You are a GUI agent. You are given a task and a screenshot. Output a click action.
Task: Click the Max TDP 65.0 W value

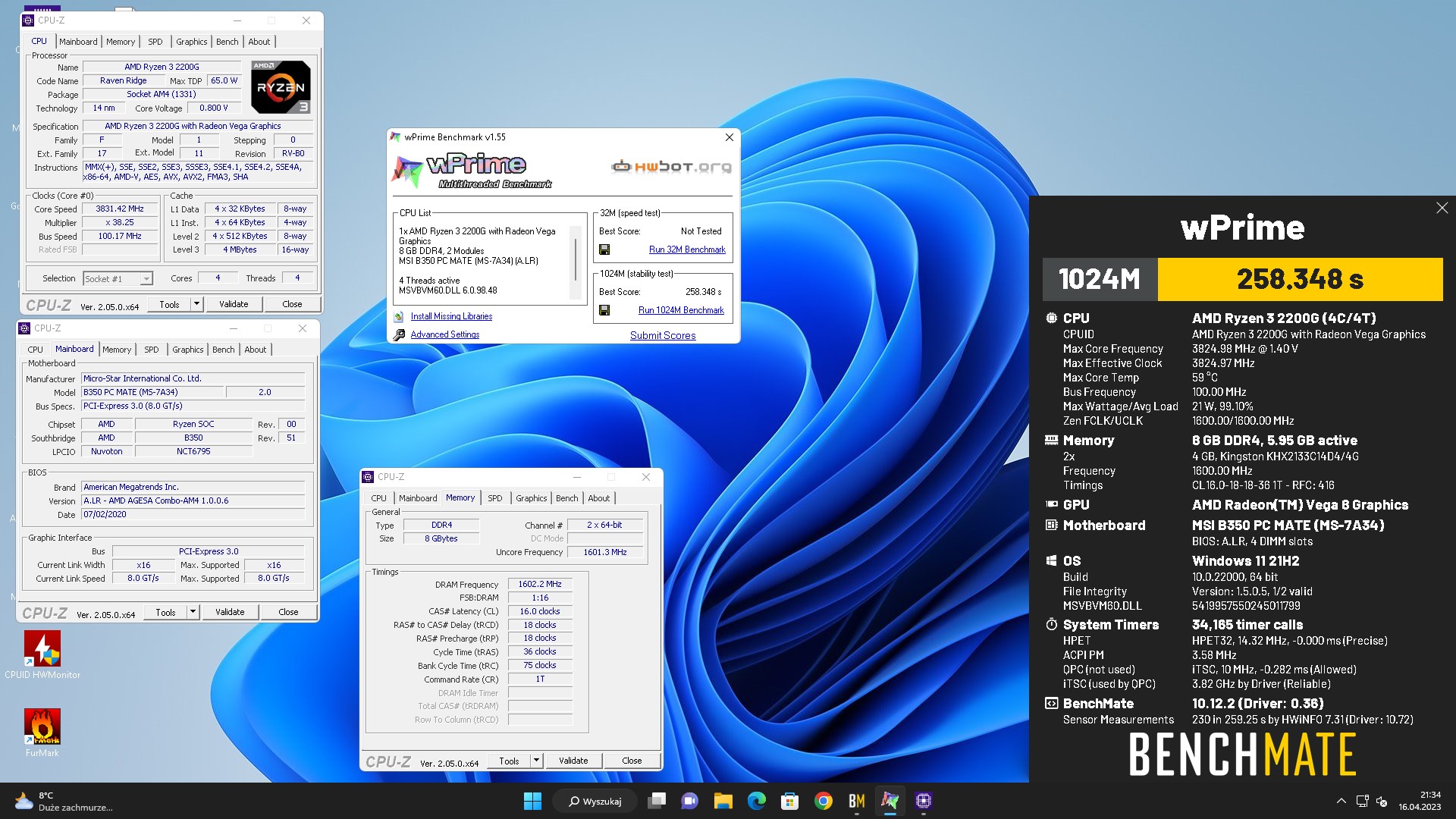tap(224, 80)
